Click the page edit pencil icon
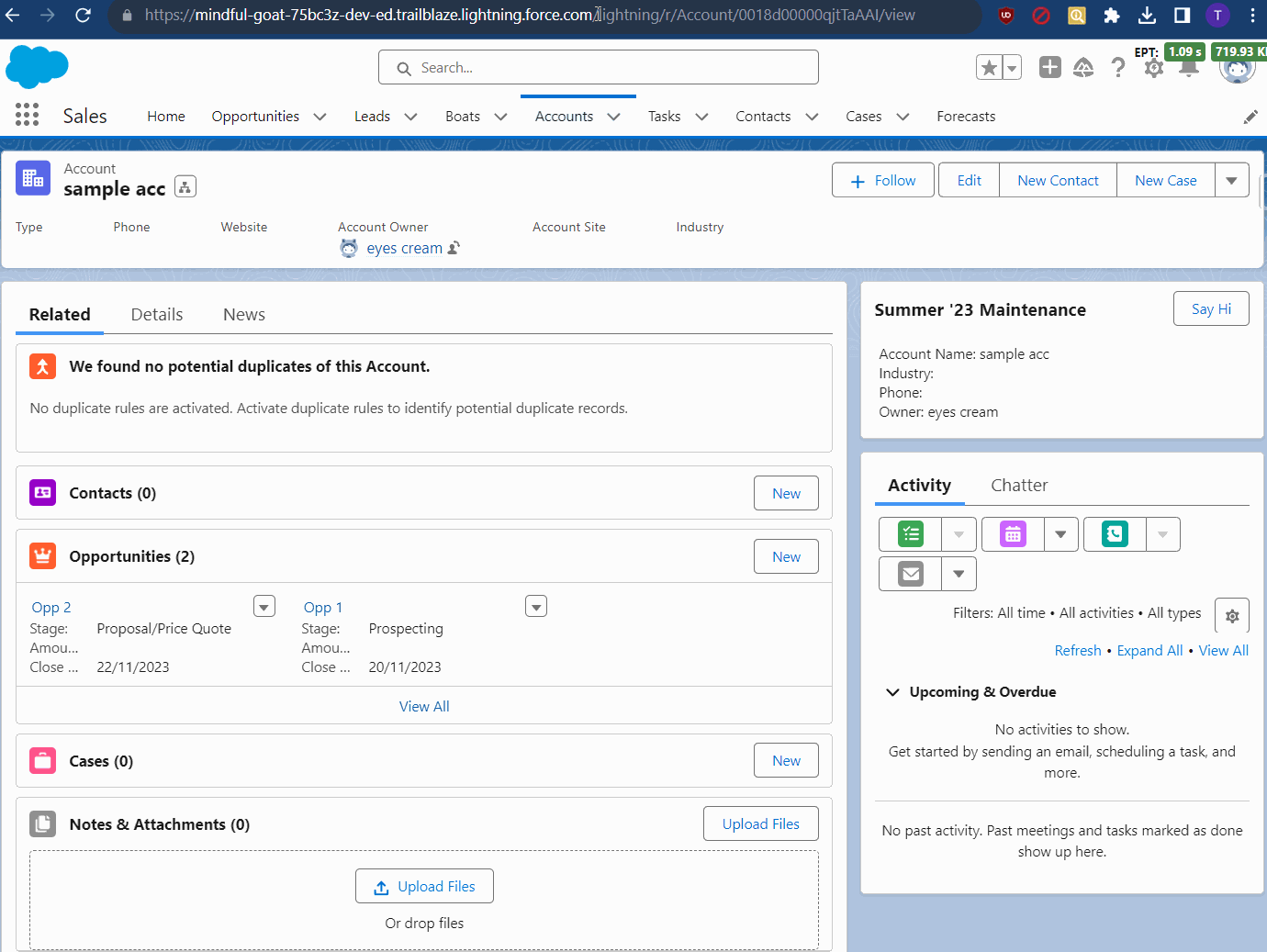Viewport: 1267px width, 952px height. tap(1250, 117)
